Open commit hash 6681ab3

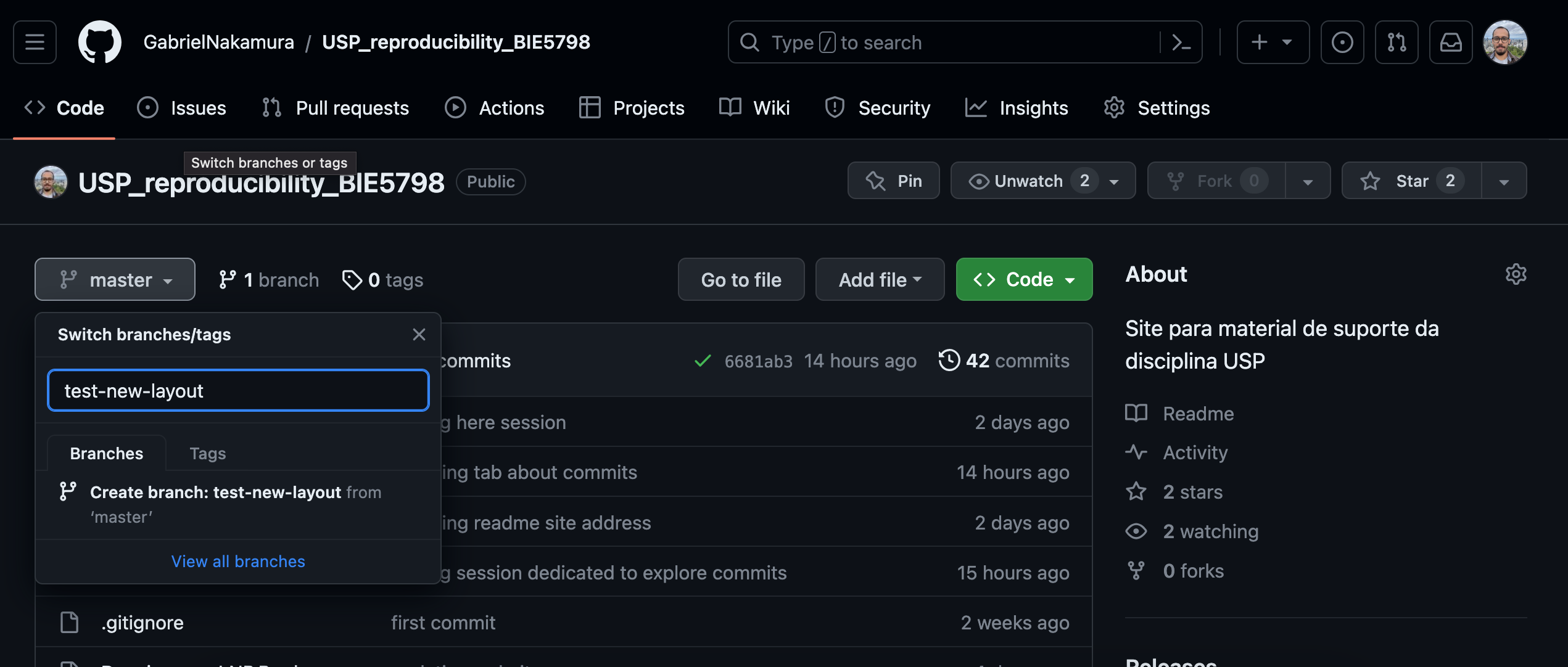coord(759,361)
